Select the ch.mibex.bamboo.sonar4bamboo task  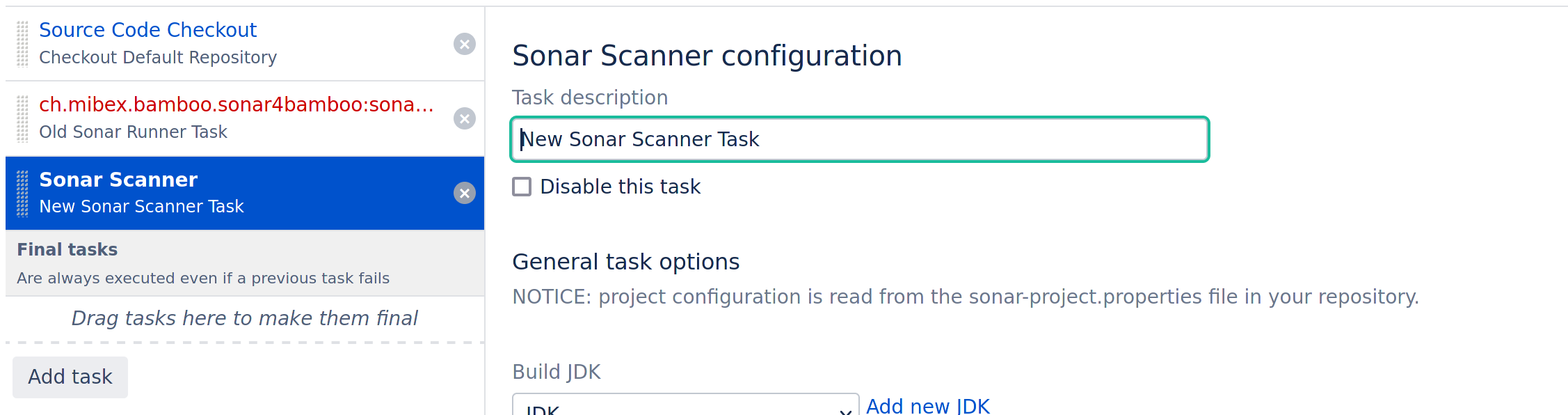tap(237, 104)
